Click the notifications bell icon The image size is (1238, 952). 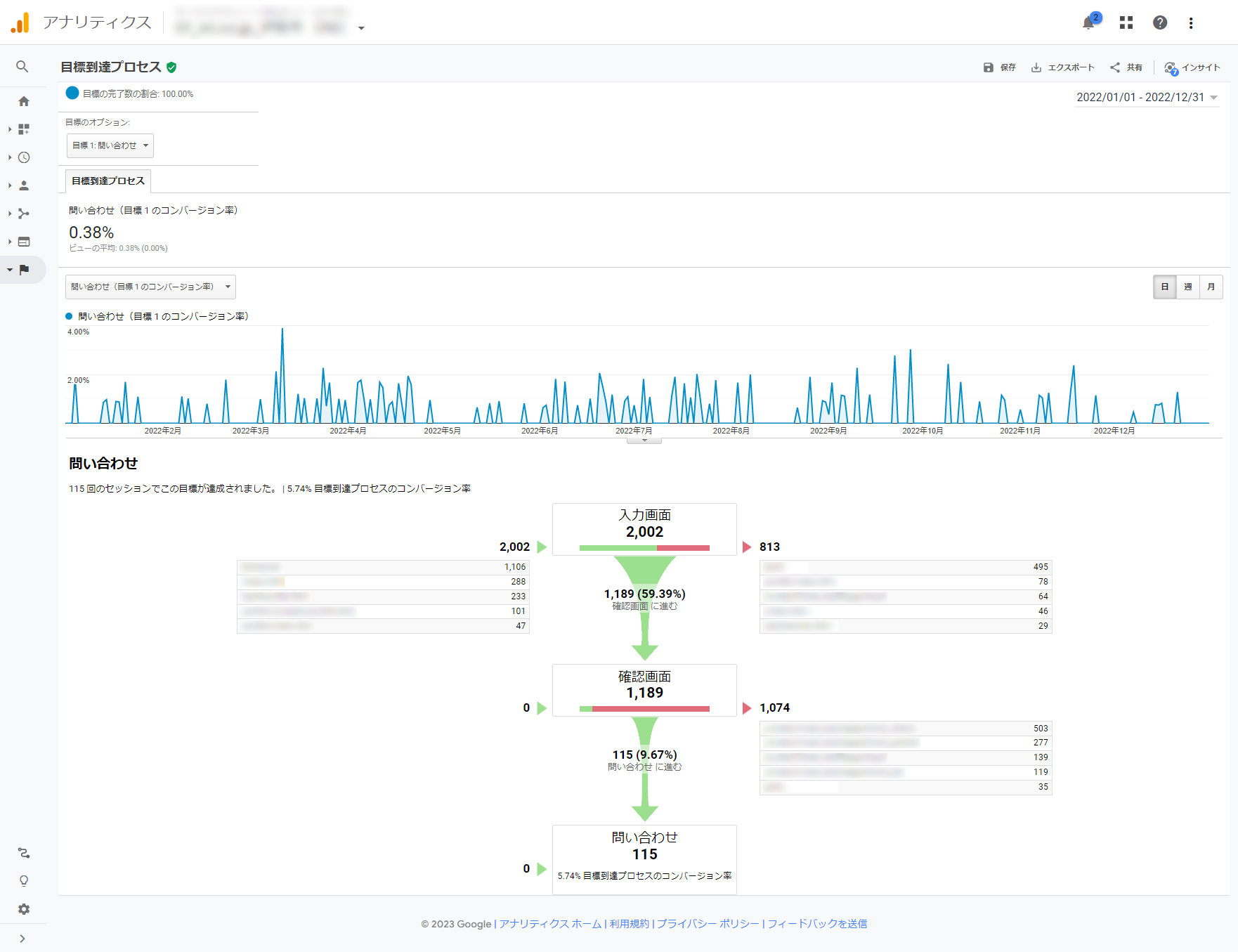point(1088,23)
